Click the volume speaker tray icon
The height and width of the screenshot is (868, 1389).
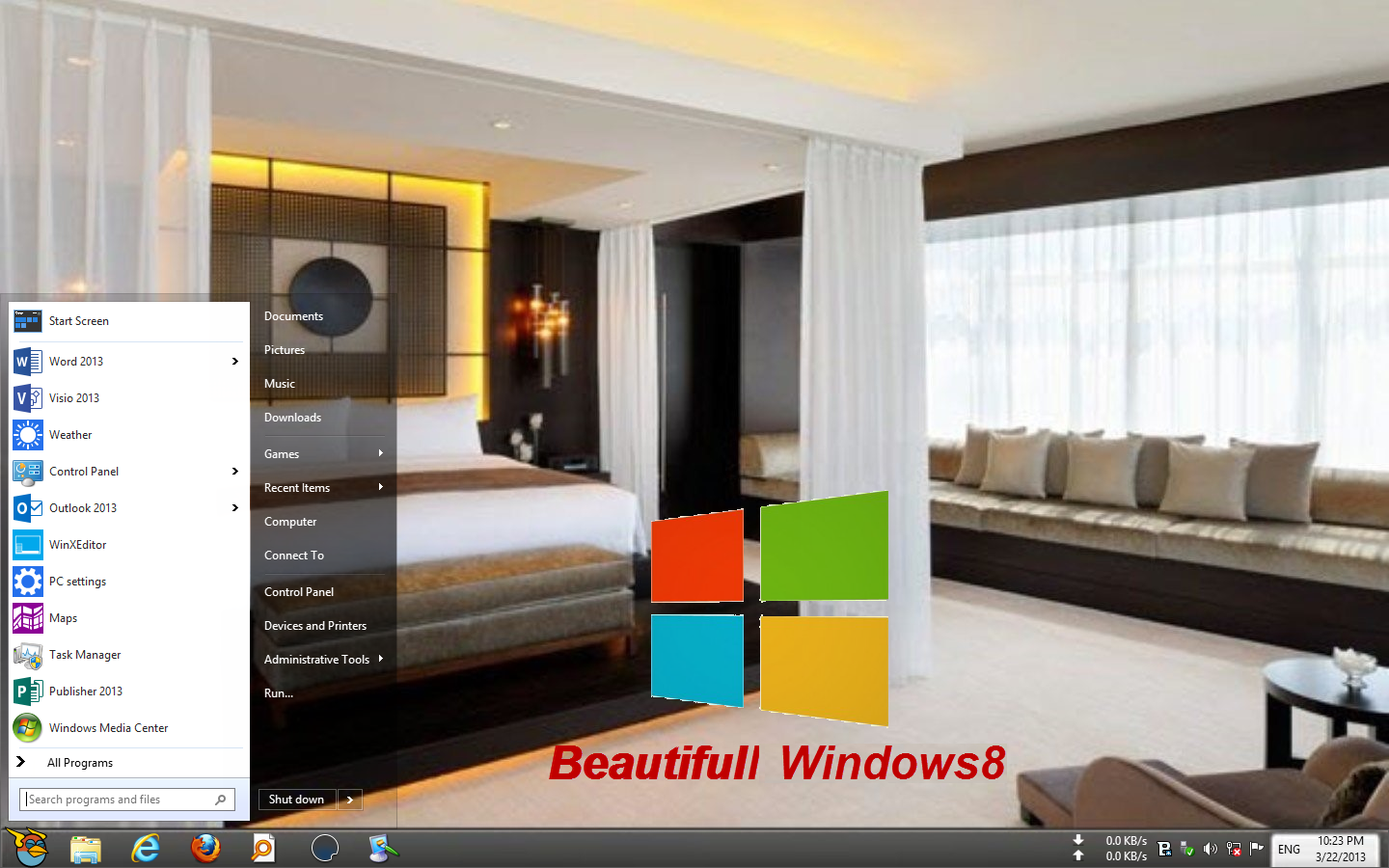point(1210,849)
